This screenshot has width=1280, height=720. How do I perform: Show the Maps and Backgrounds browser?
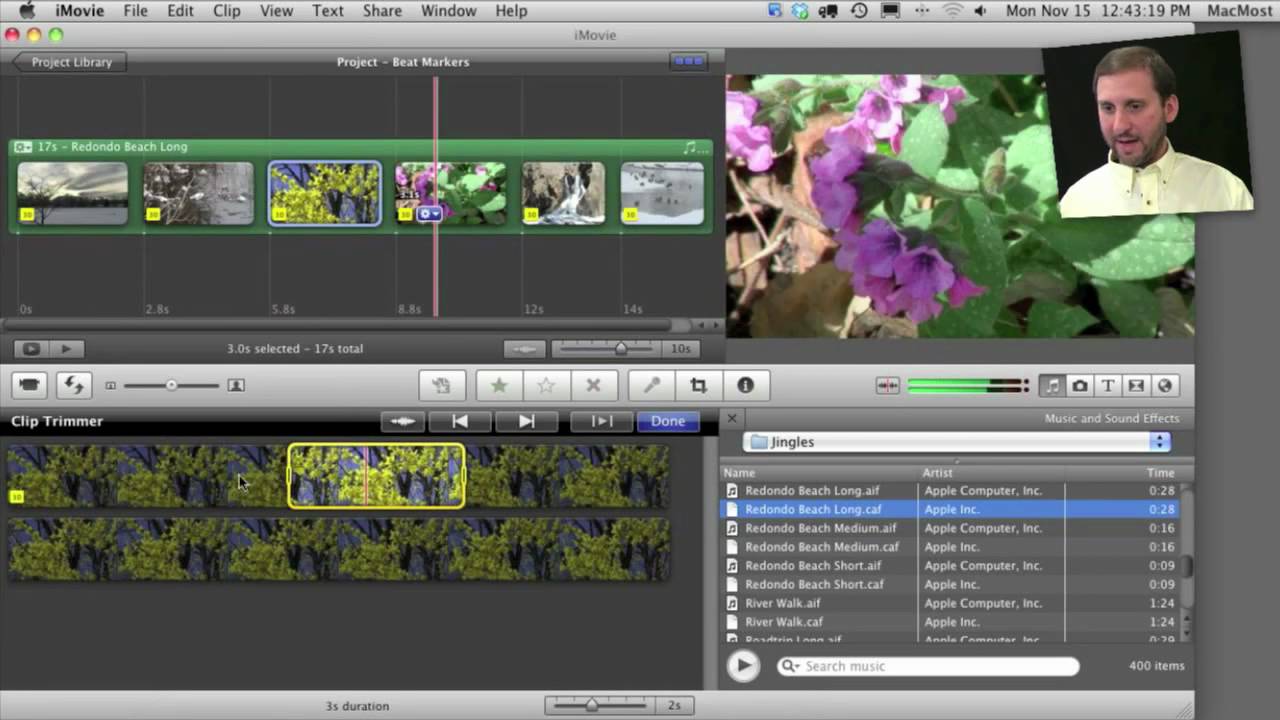coord(1164,386)
